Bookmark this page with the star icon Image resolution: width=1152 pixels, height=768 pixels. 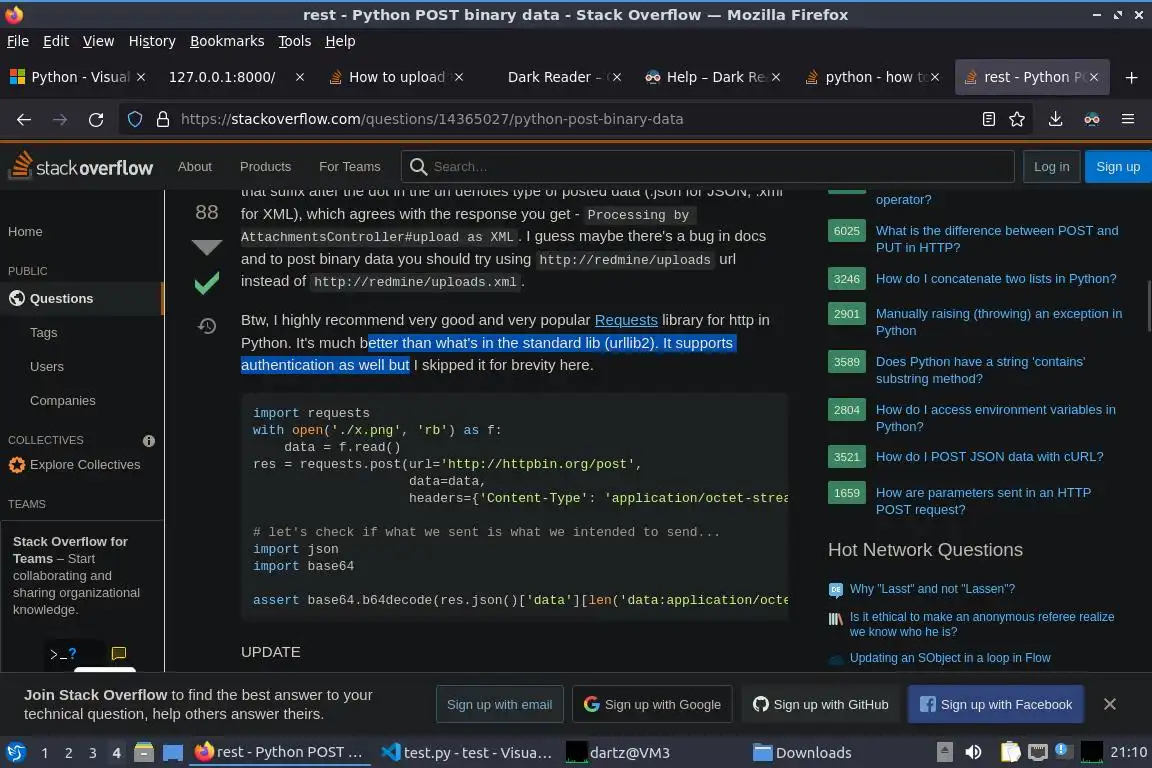1017,119
